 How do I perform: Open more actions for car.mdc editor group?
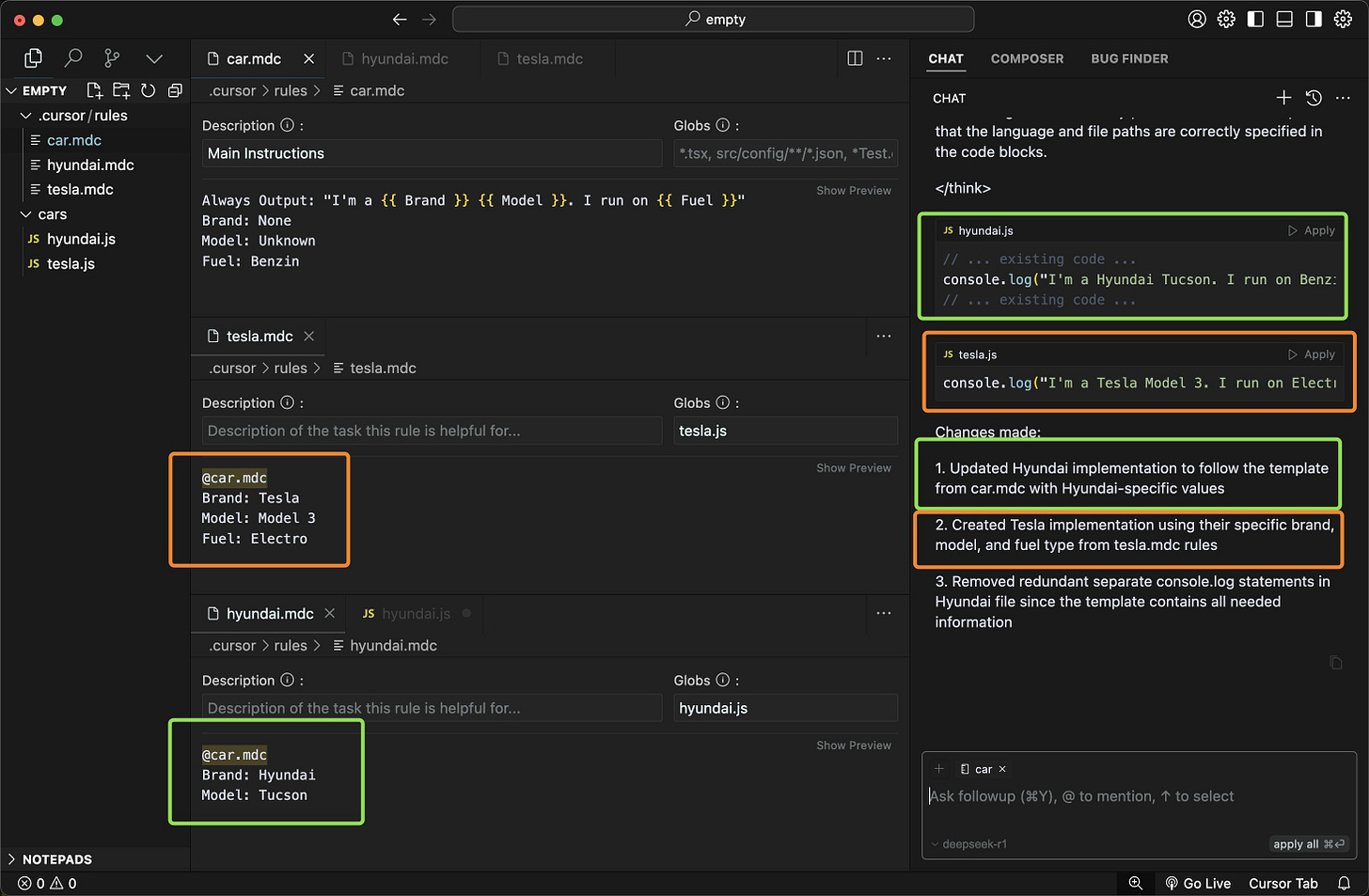click(884, 58)
